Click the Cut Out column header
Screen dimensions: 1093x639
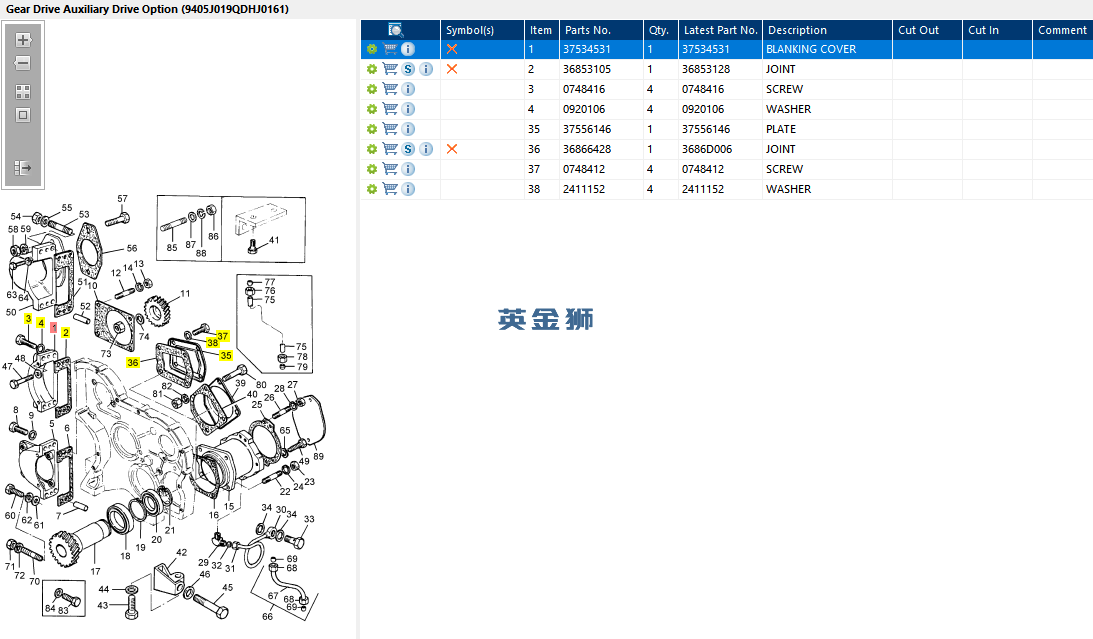pyautogui.click(x=927, y=30)
